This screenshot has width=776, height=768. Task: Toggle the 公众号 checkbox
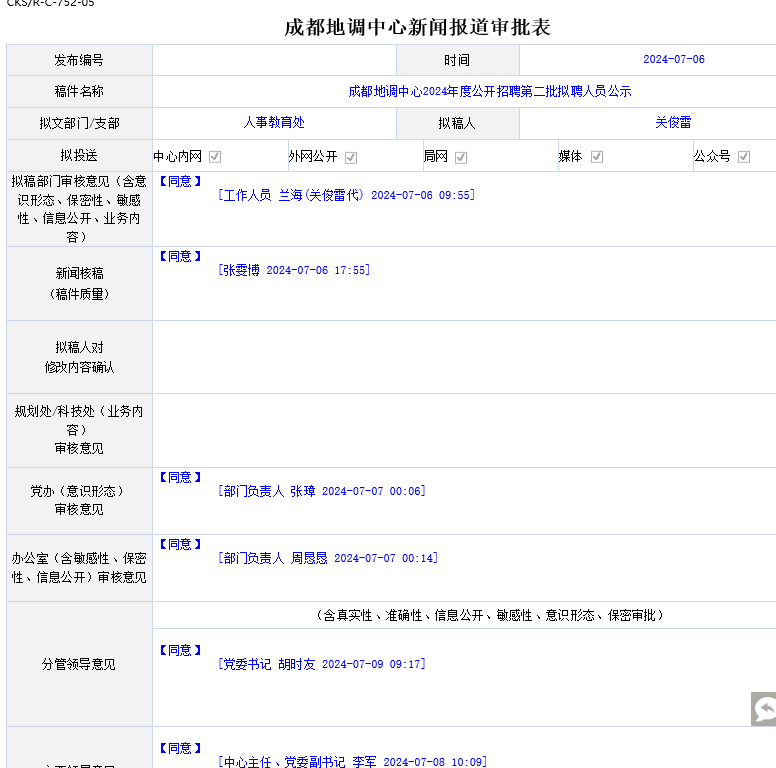tap(744, 157)
